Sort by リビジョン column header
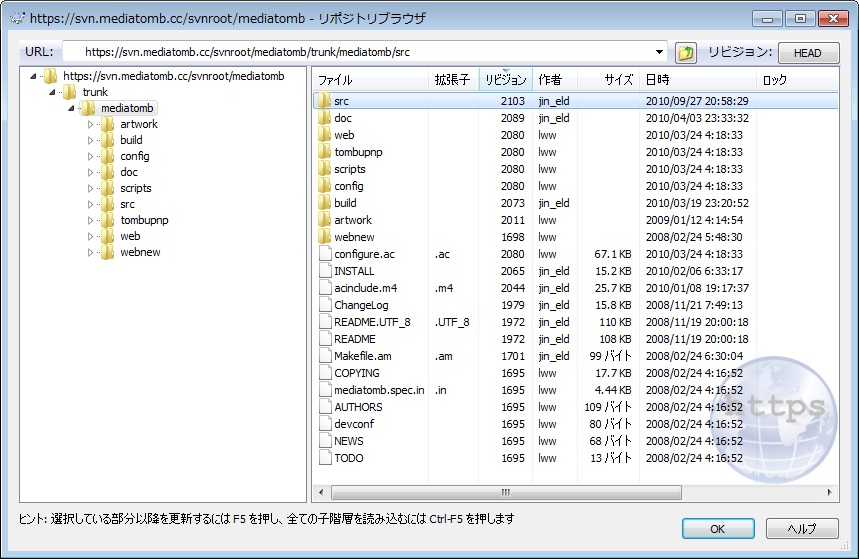Screen dimensions: 859x559 505,80
